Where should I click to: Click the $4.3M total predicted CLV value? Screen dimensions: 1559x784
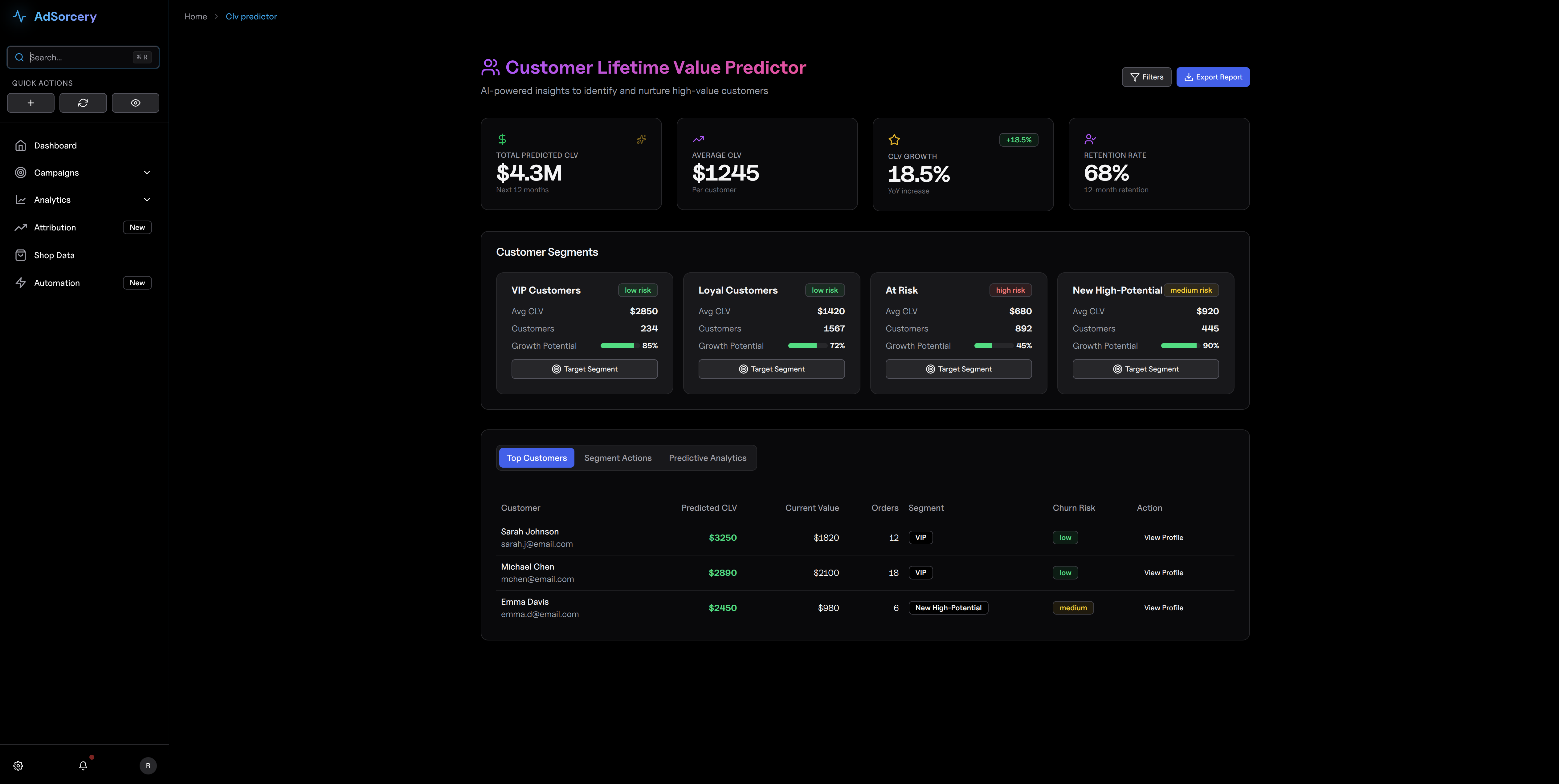pos(529,173)
